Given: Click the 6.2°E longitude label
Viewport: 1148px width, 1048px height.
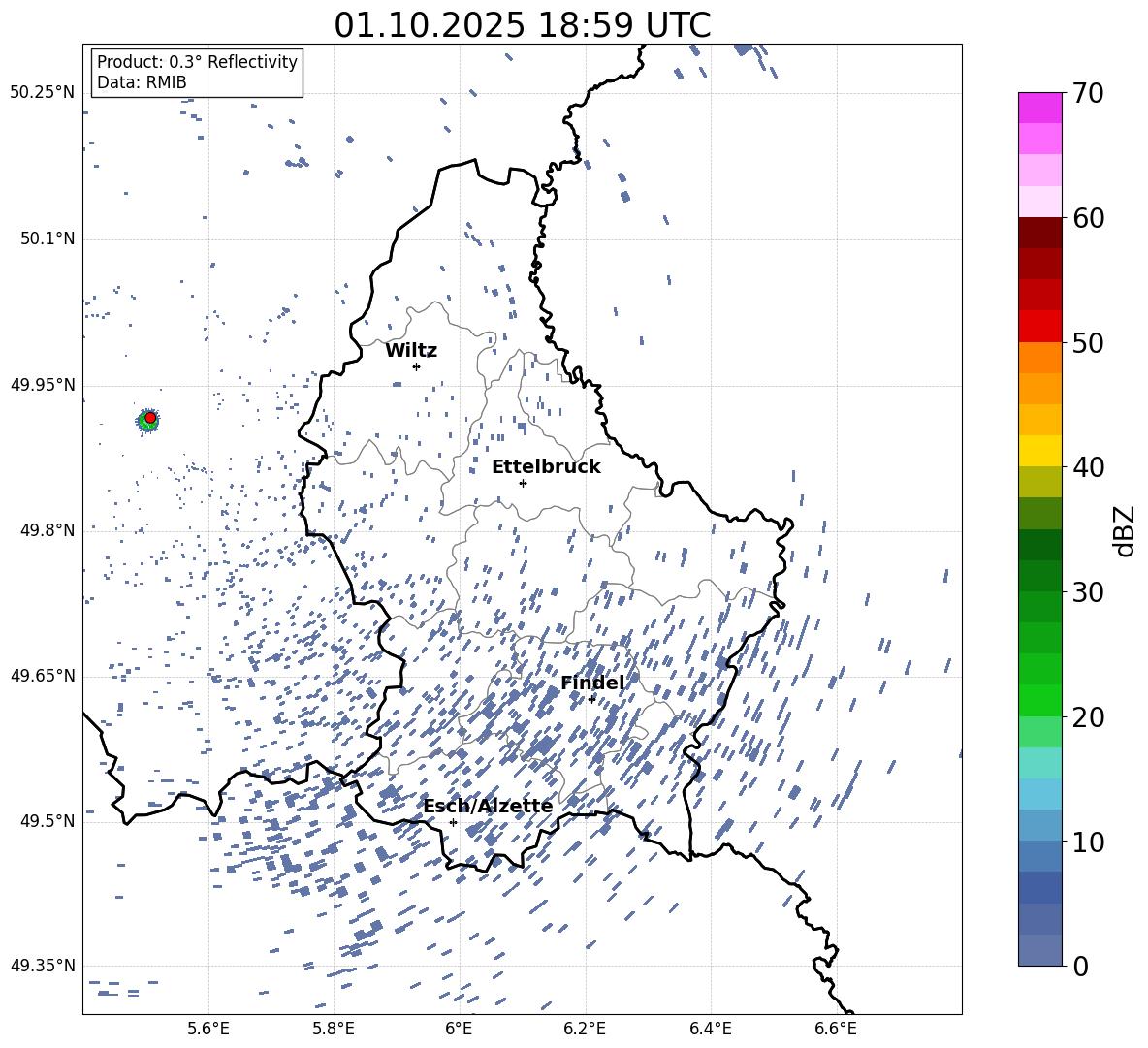Looking at the screenshot, I should tap(585, 1029).
